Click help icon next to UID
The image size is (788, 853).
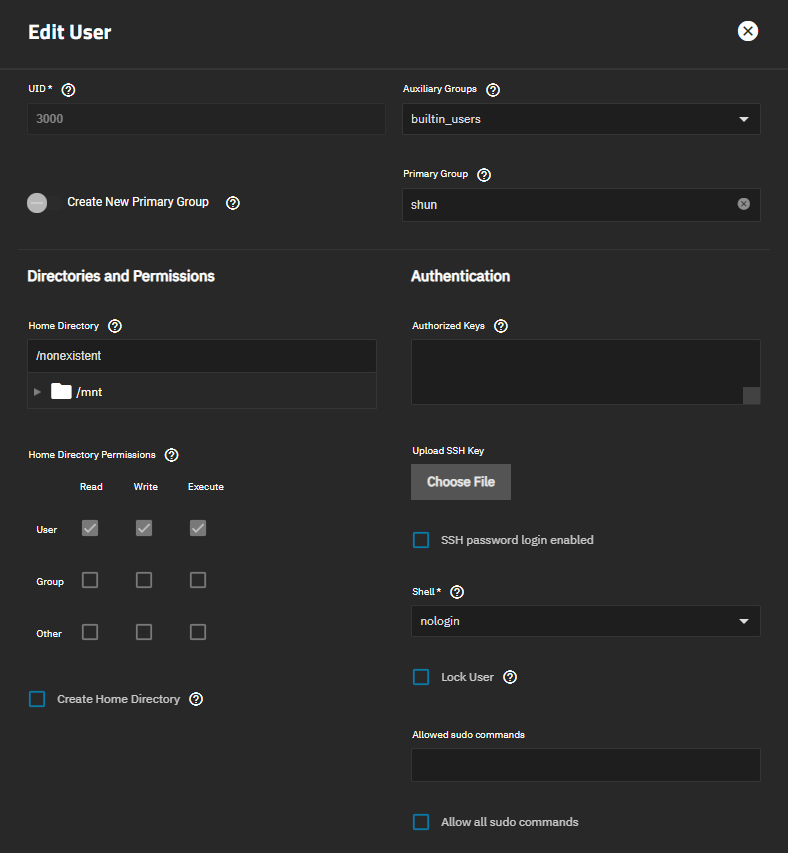68,90
